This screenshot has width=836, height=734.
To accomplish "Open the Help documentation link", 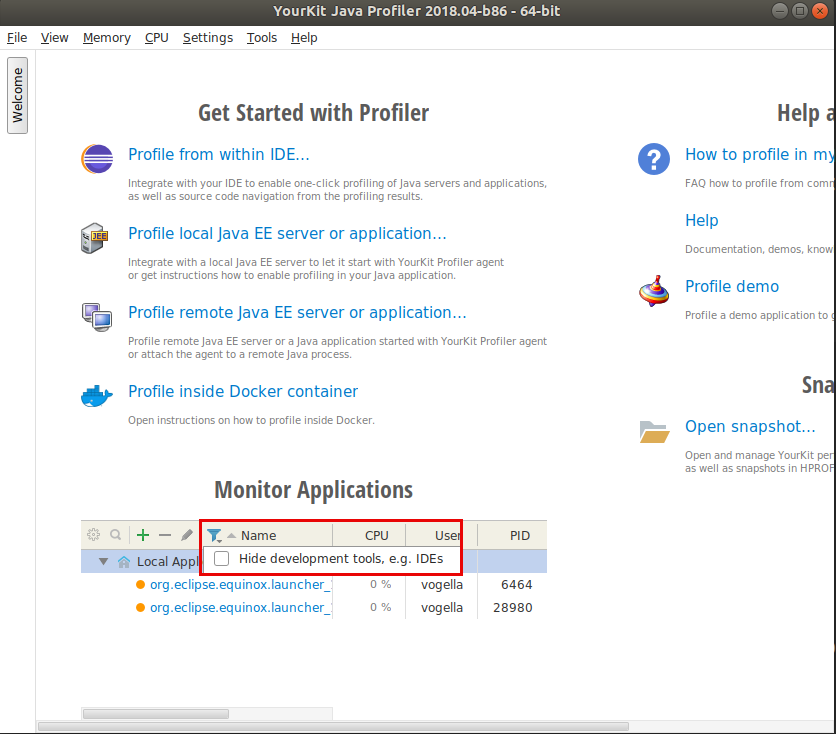I will tap(702, 220).
